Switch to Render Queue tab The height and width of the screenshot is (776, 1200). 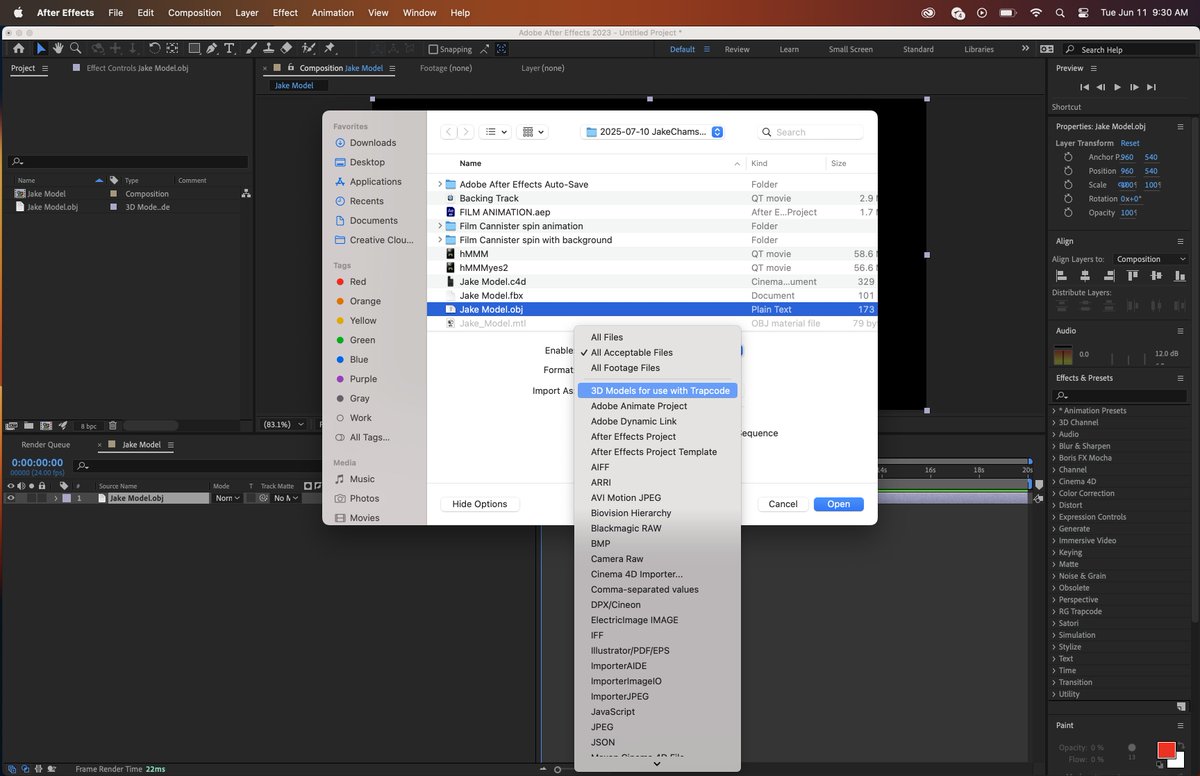point(46,444)
